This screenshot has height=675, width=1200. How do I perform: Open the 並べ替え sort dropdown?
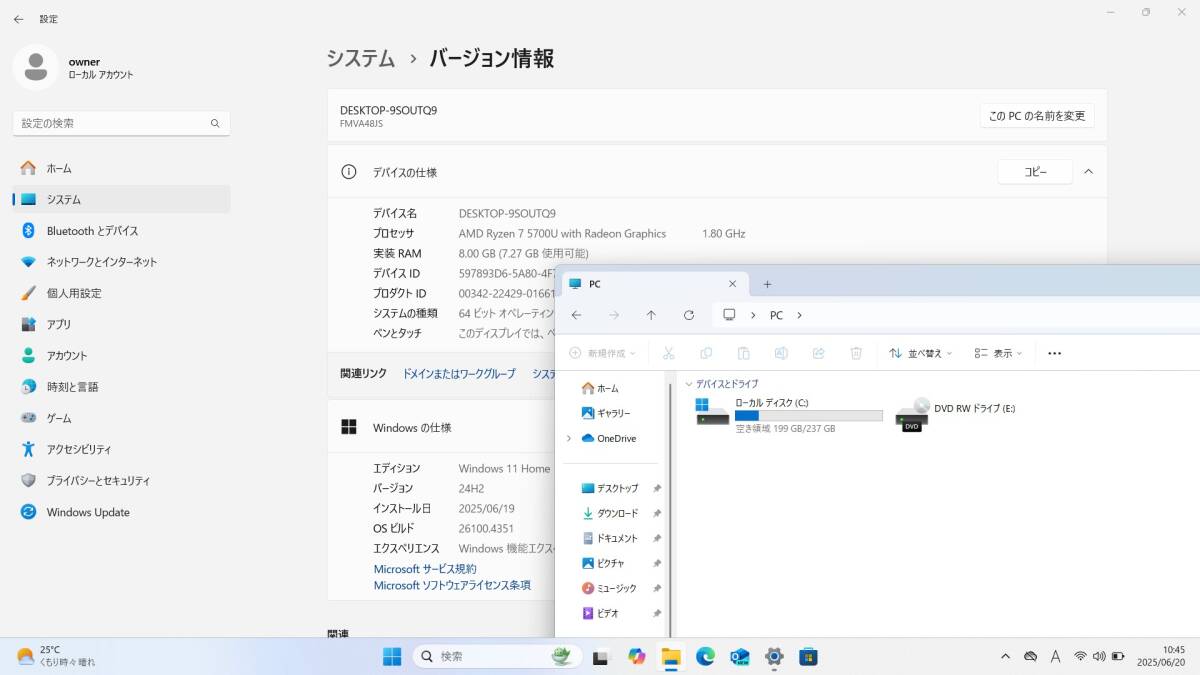point(920,353)
